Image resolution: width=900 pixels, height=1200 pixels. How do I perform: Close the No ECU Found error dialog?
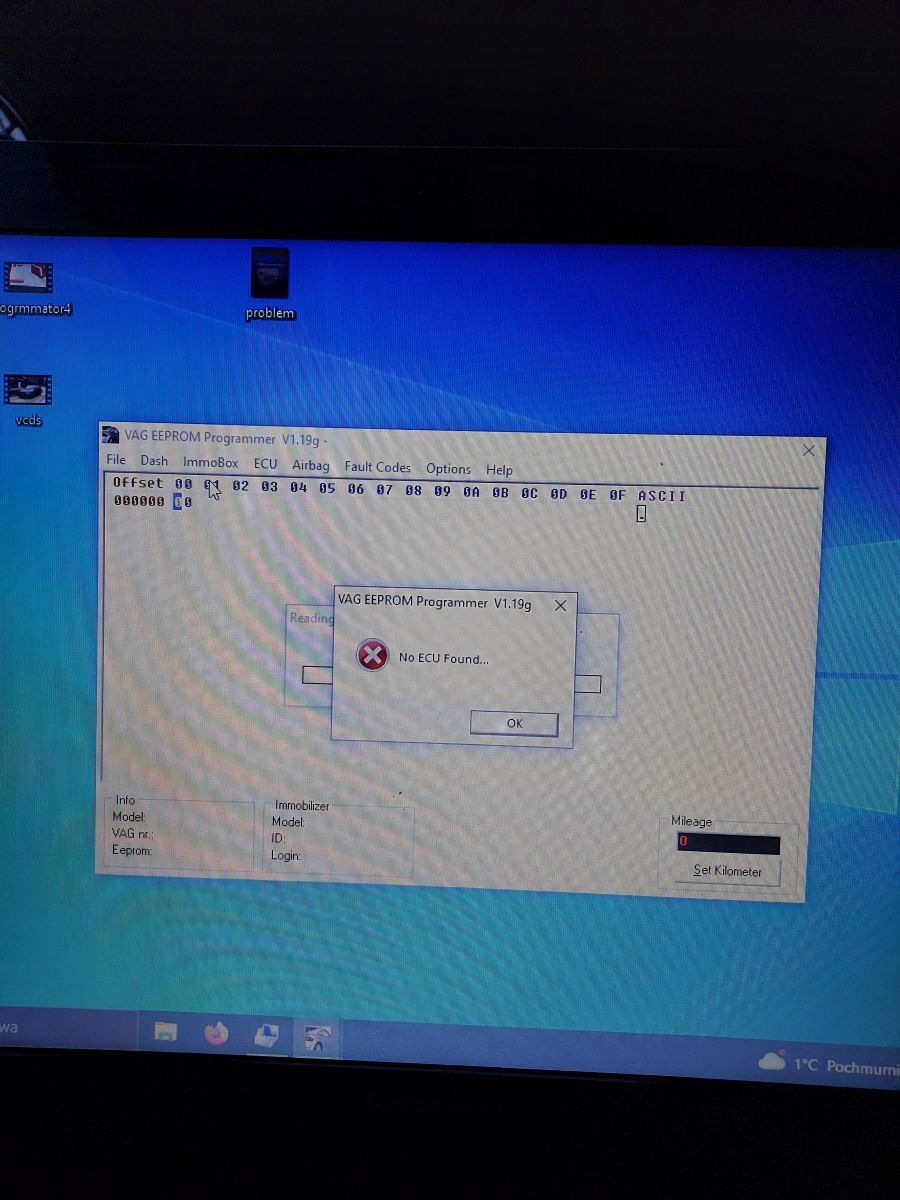point(560,605)
